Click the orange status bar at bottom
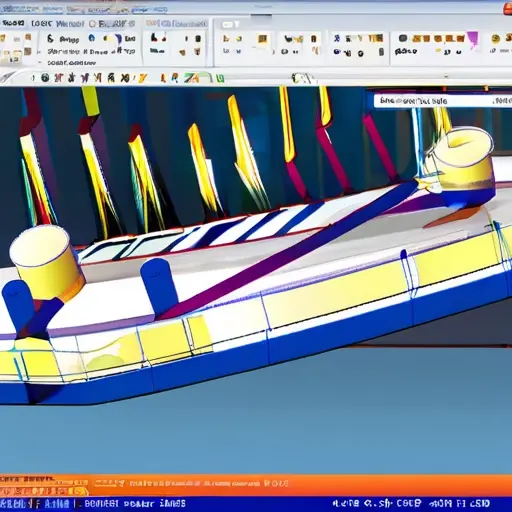 (256, 485)
